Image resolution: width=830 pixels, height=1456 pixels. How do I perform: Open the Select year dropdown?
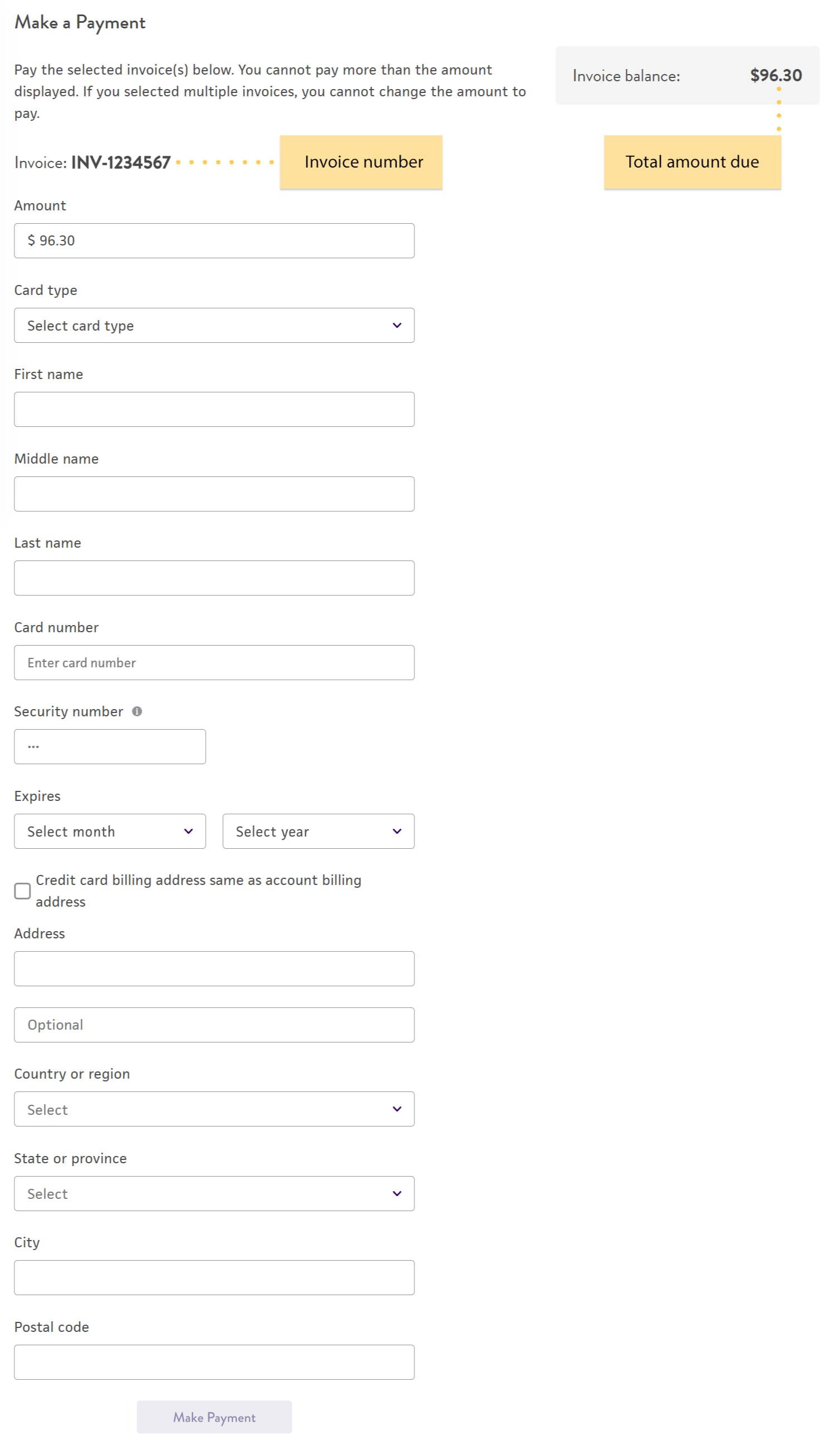click(318, 831)
